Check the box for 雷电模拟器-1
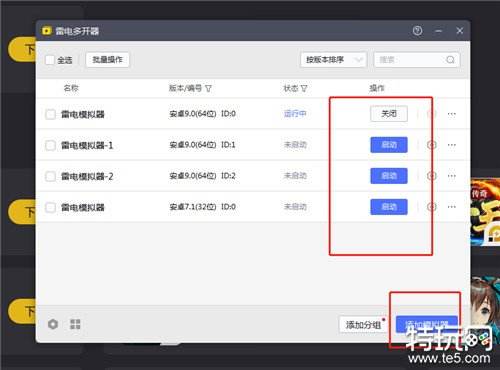The width and height of the screenshot is (500, 370). [x=50, y=145]
